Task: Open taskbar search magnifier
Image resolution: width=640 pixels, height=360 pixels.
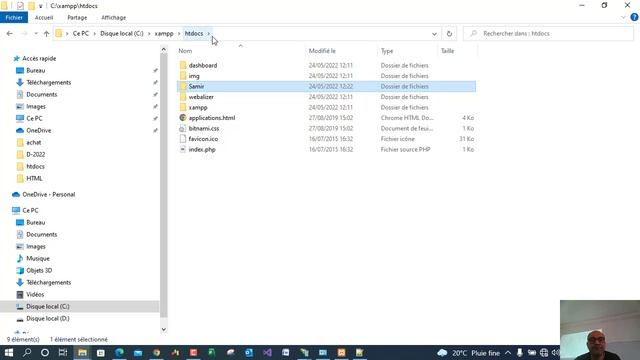Action: 27,353
